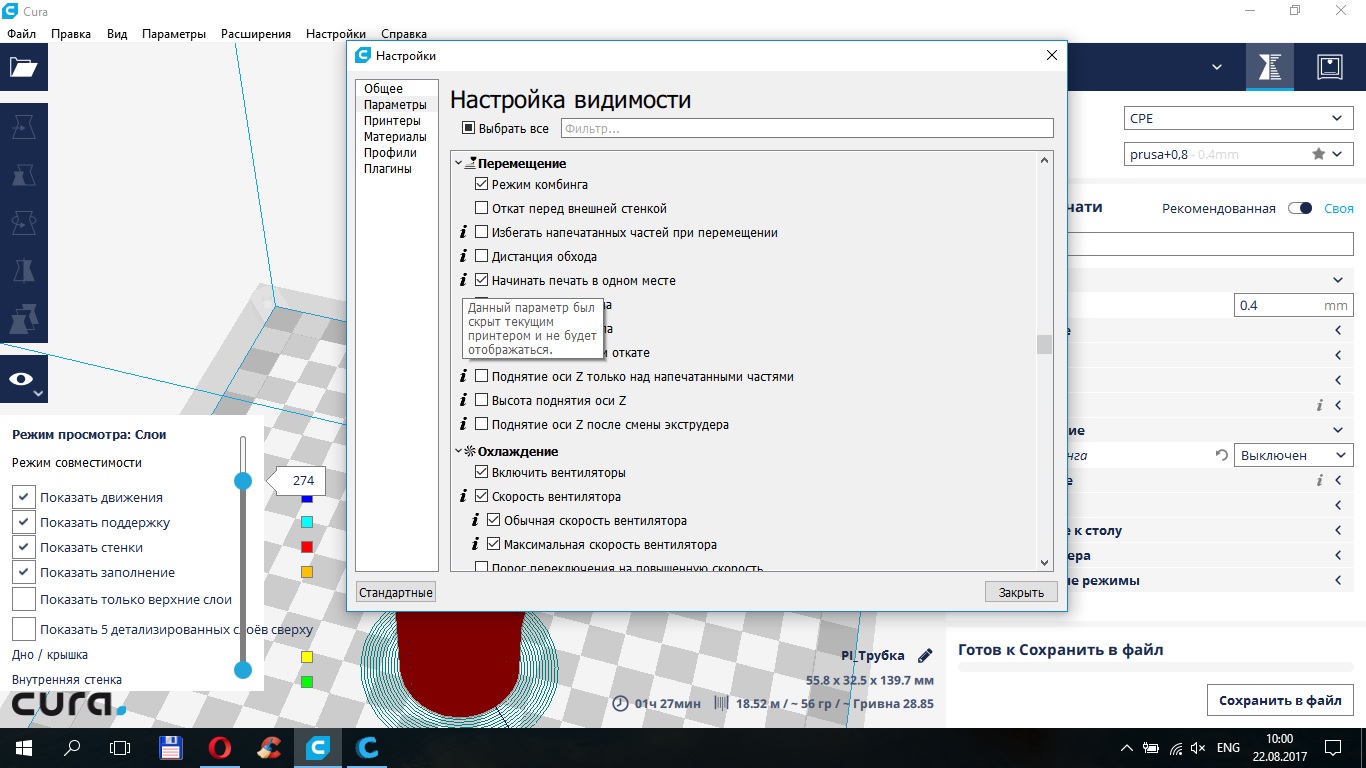Open the Выключен combing mode dropdown
Screen dimensions: 1366x768
[x=1293, y=455]
